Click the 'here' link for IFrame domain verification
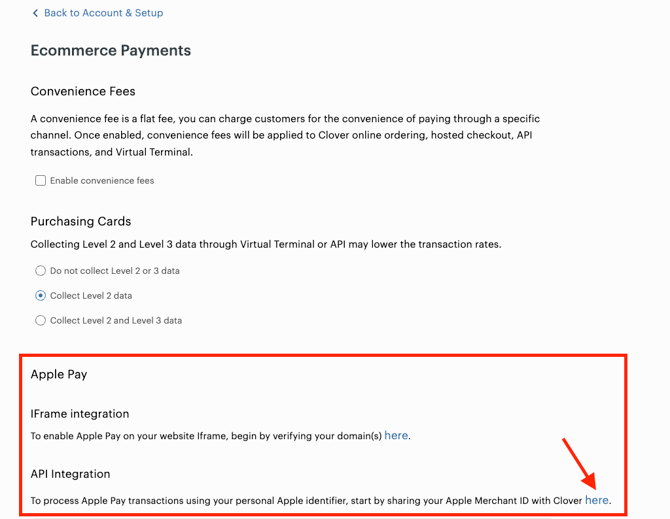670x519 pixels. pyautogui.click(x=396, y=436)
